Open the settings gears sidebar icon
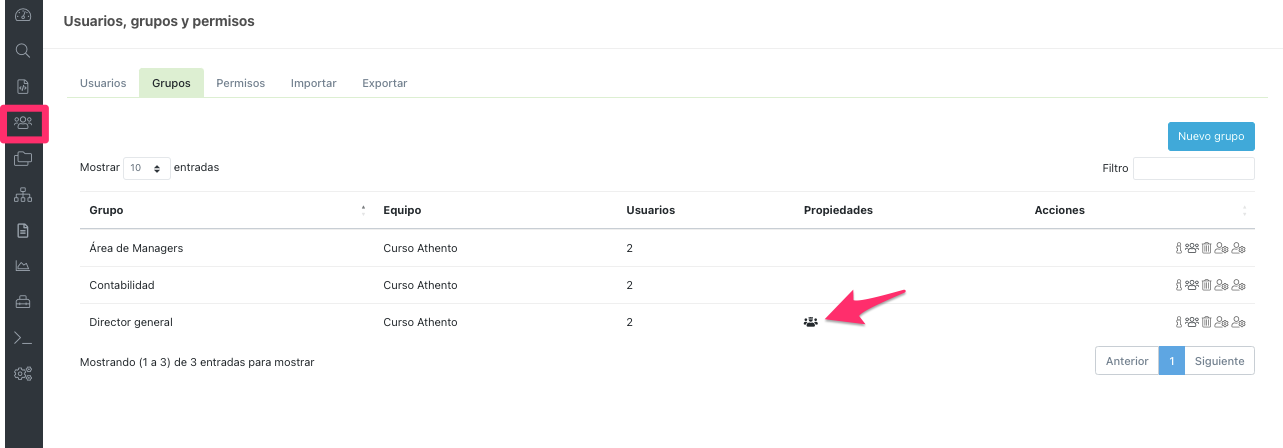The height and width of the screenshot is (448, 1283). pos(23,374)
